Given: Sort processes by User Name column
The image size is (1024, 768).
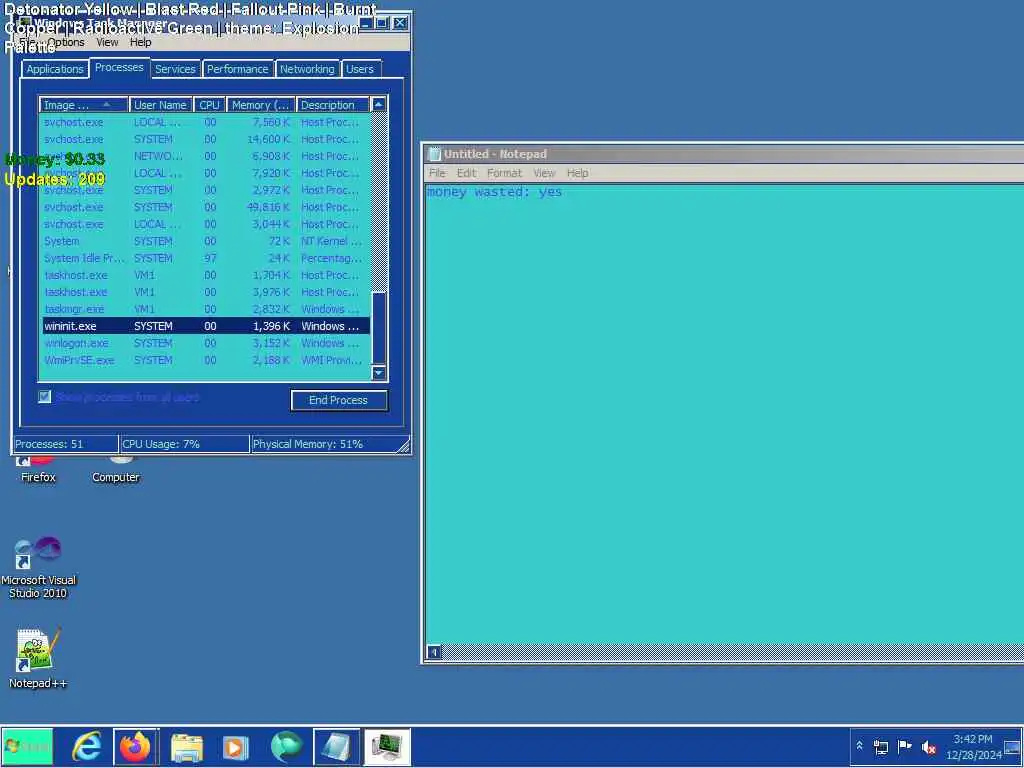Looking at the screenshot, I should (161, 105).
